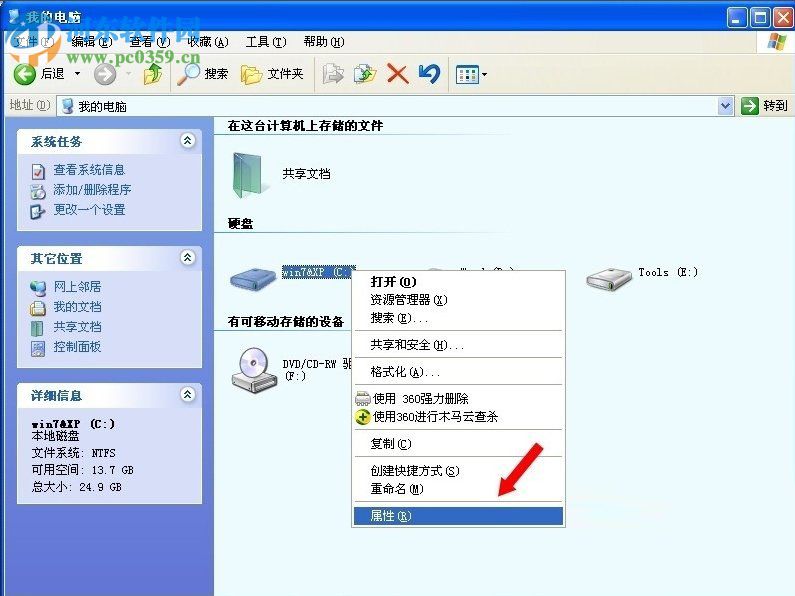Click the 更改一个设置 link
This screenshot has height=596, width=795.
click(89, 209)
